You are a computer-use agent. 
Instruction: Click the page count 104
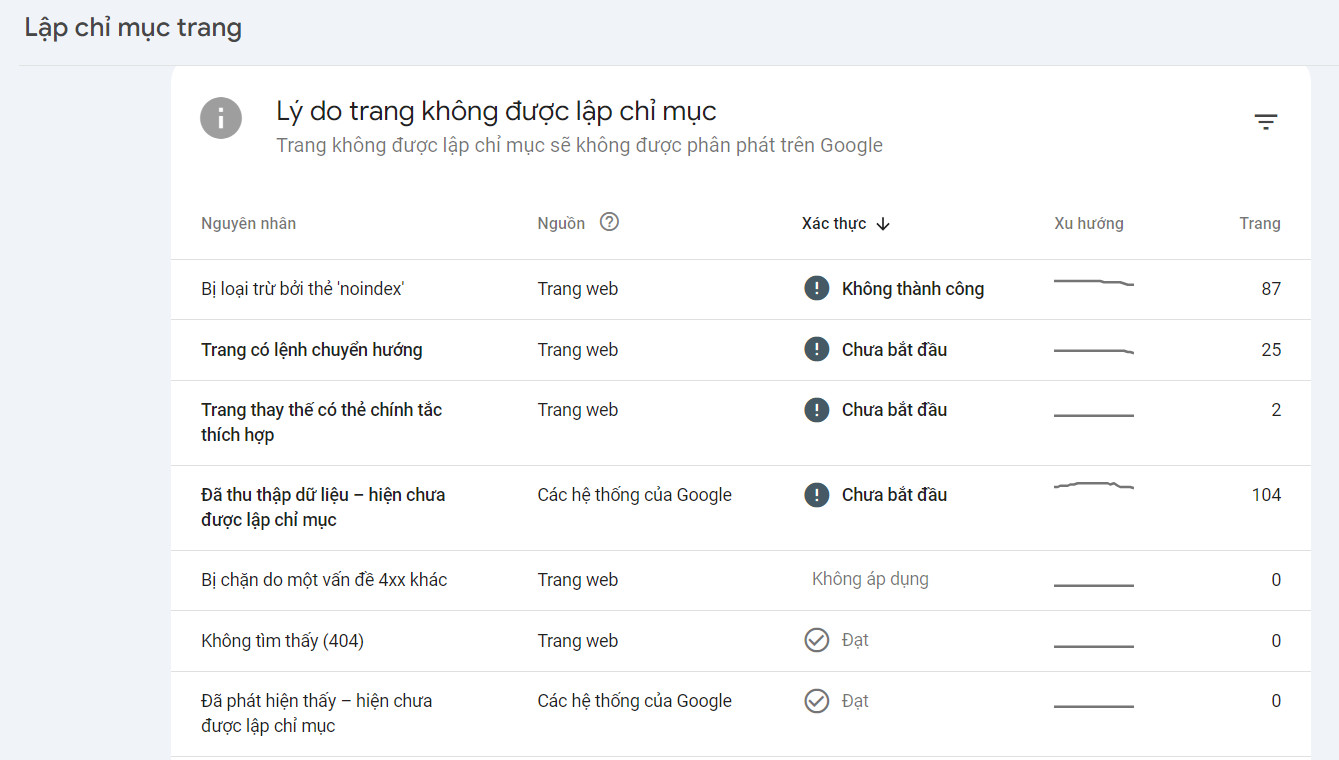[x=1266, y=495]
